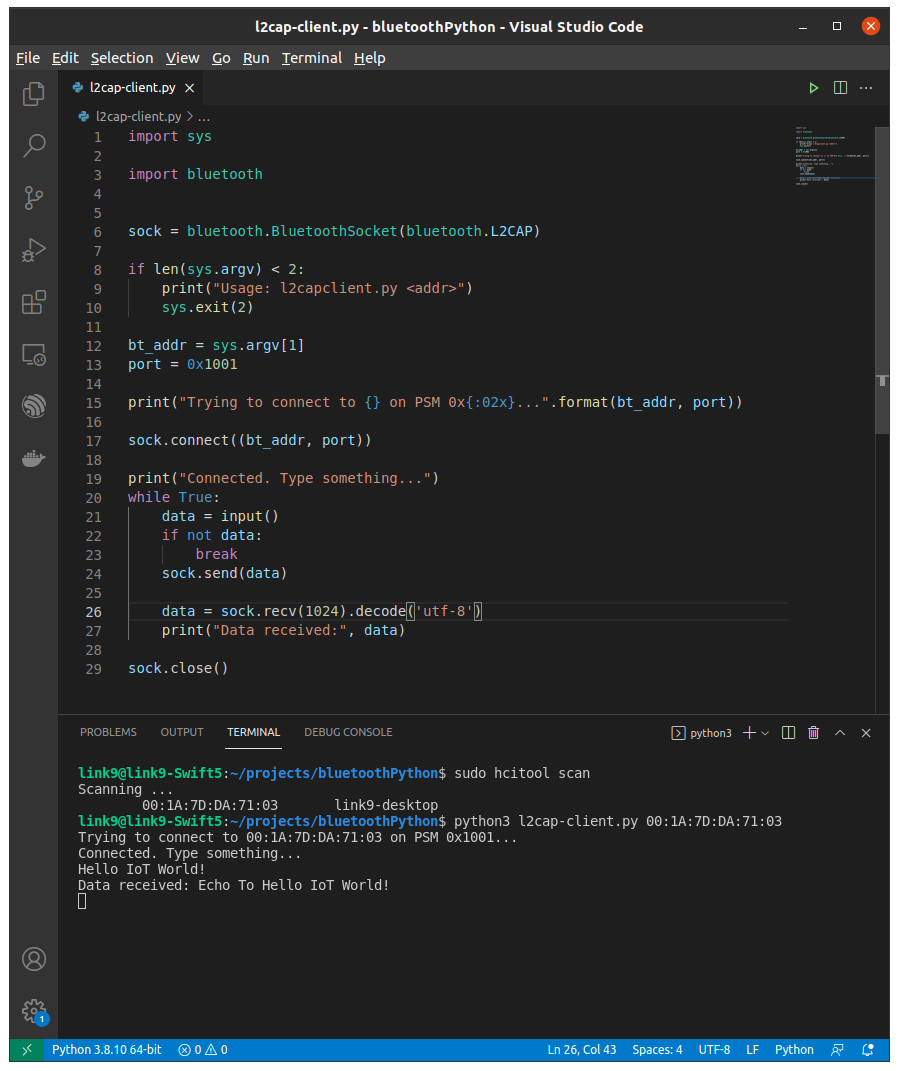Open the Espressif IDF activity icon
The width and height of the screenshot is (899, 1071).
[33, 406]
